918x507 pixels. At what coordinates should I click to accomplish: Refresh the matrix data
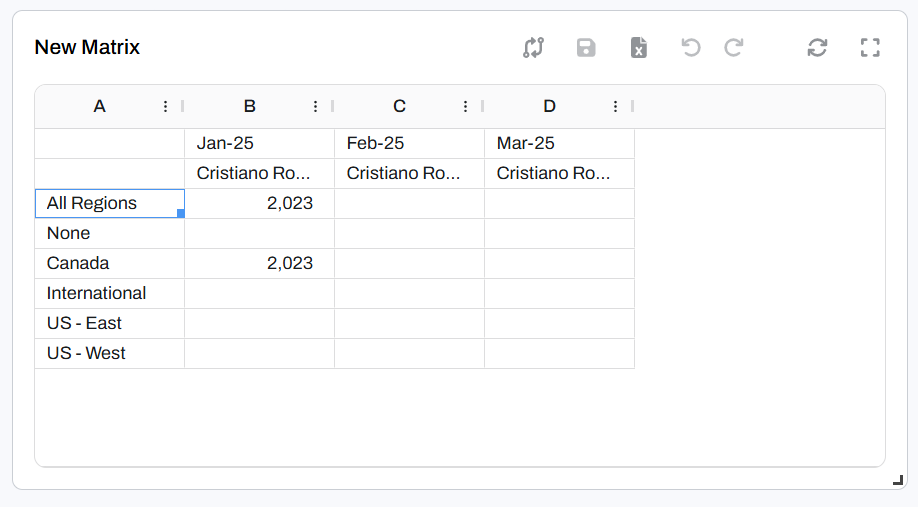[817, 47]
